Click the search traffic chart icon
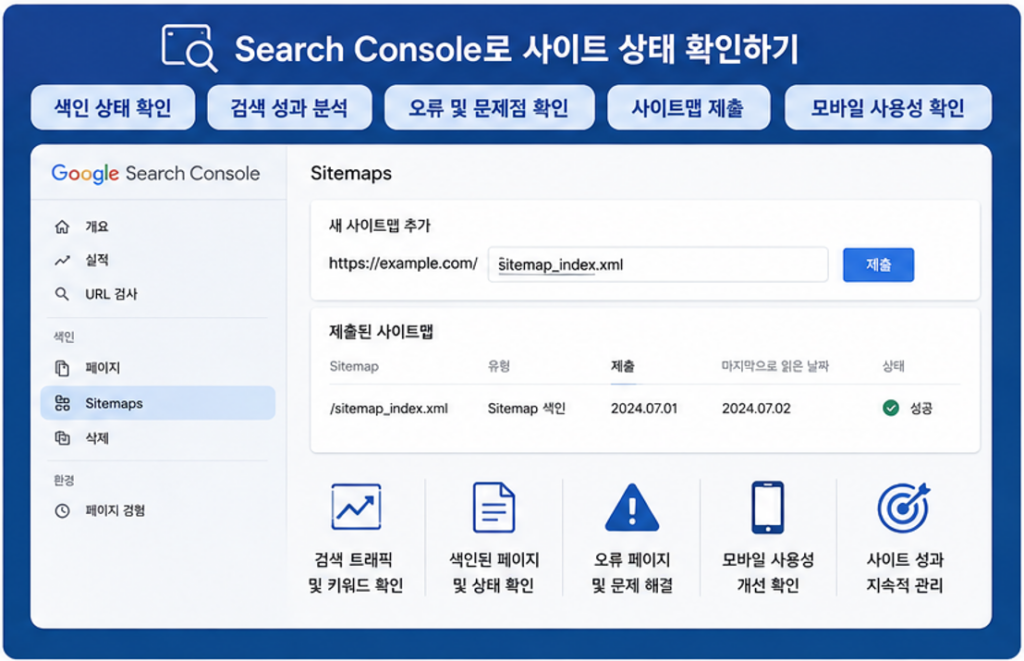This screenshot has height=661, width=1024. (356, 506)
